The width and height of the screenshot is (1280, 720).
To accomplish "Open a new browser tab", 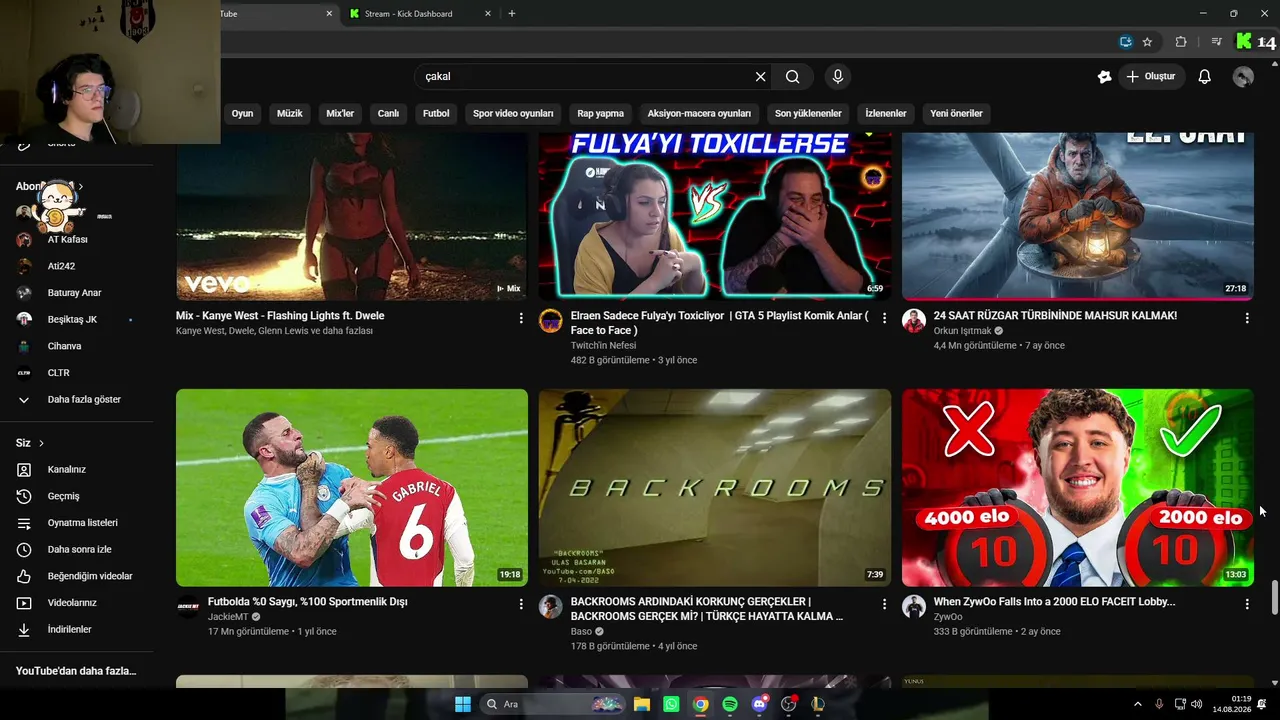I will pyautogui.click(x=512, y=14).
